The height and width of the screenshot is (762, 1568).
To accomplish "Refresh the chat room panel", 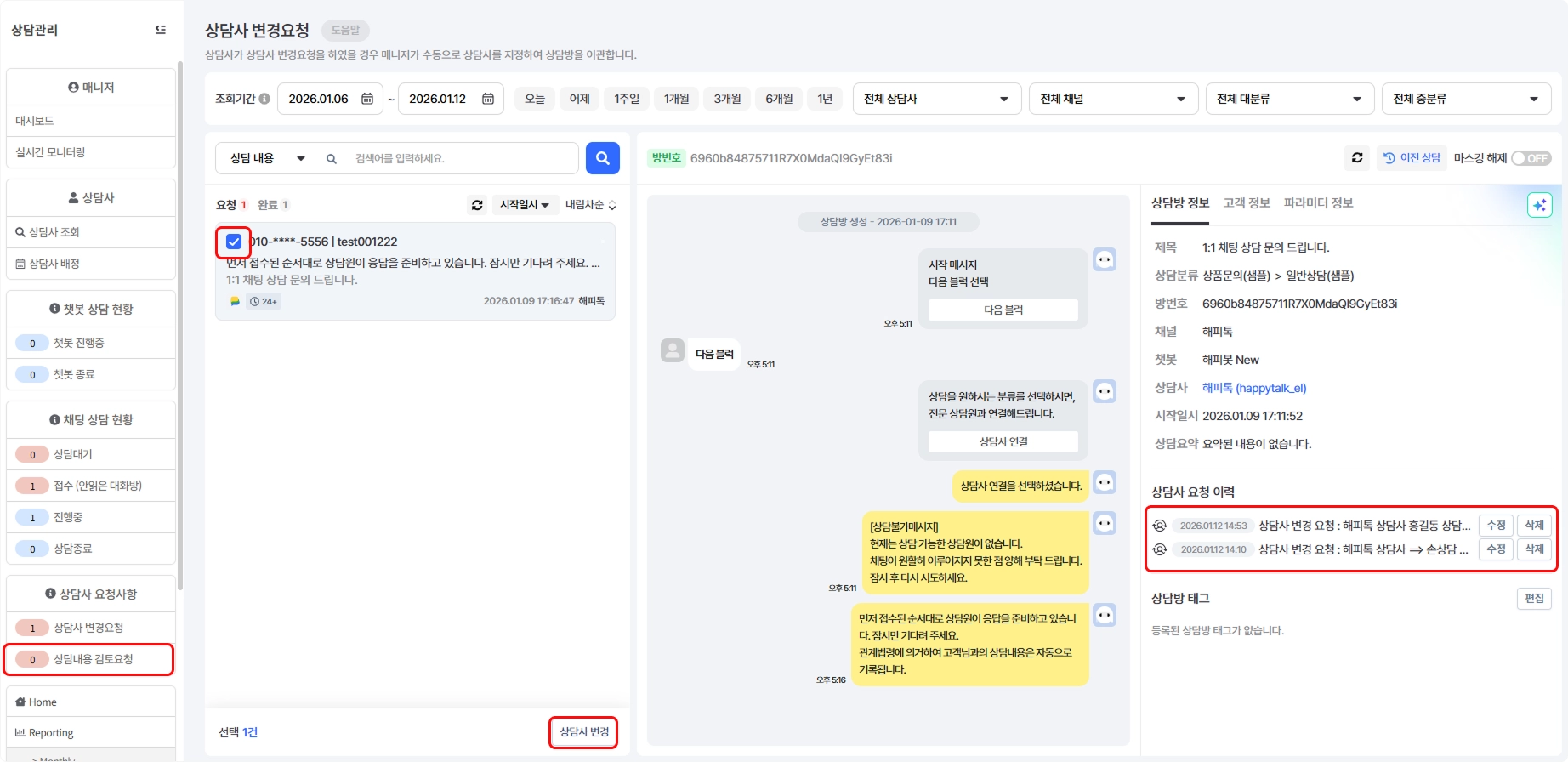I will [1357, 158].
